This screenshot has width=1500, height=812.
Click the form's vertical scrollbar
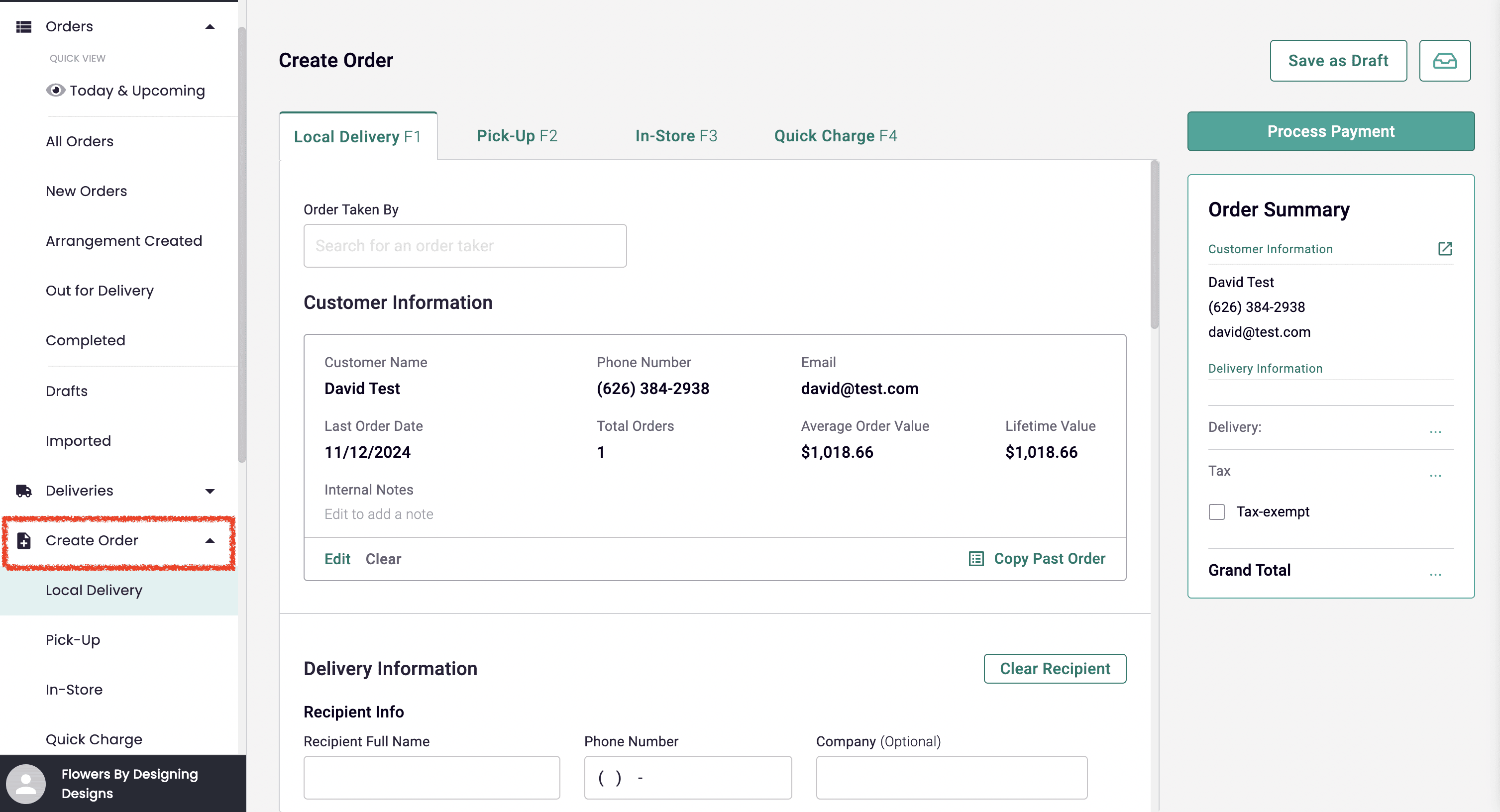[1154, 244]
